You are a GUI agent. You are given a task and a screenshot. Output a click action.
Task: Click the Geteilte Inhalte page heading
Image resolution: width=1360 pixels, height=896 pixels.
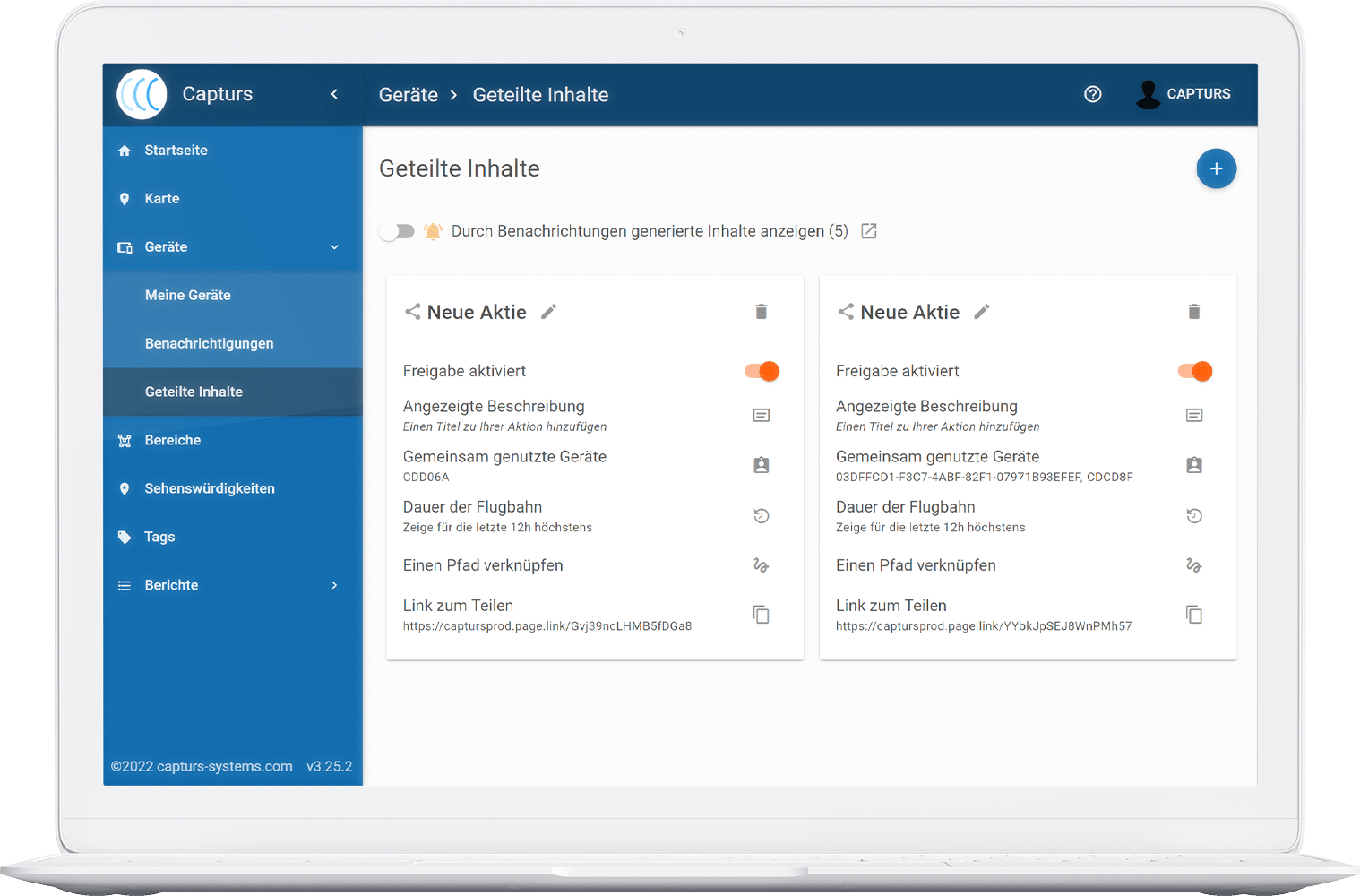pos(460,168)
